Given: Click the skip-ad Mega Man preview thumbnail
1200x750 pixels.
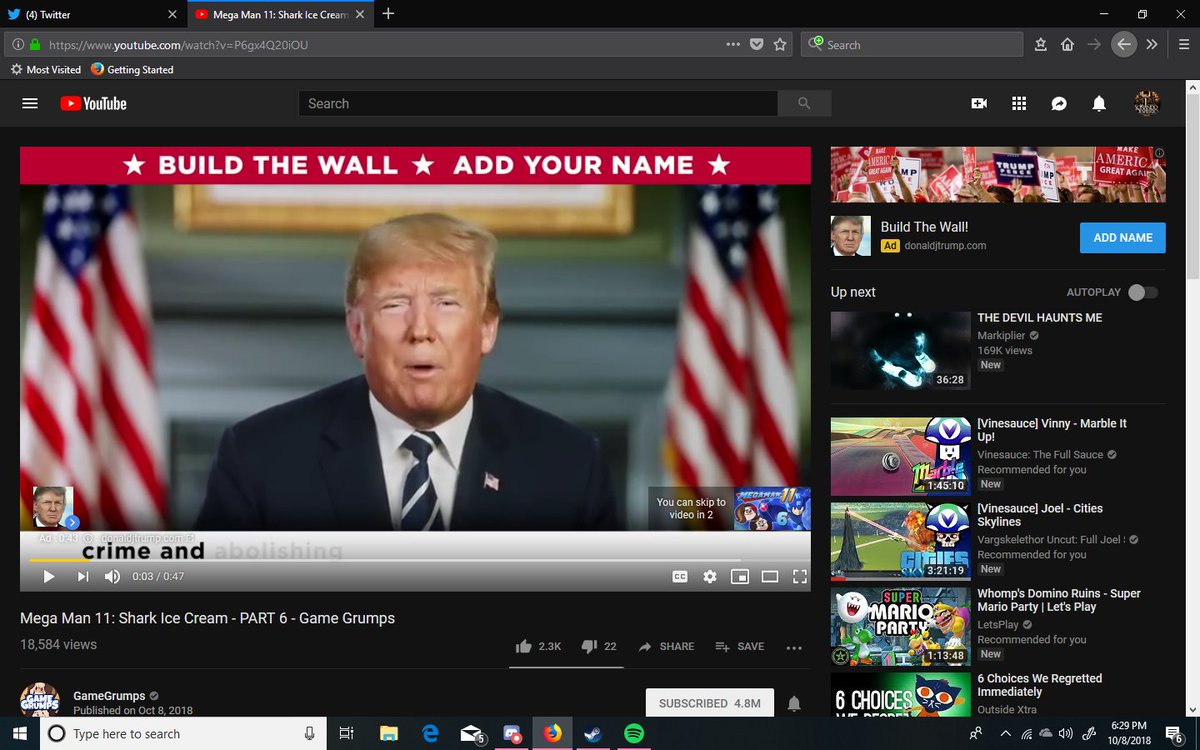Looking at the screenshot, I should click(x=772, y=508).
